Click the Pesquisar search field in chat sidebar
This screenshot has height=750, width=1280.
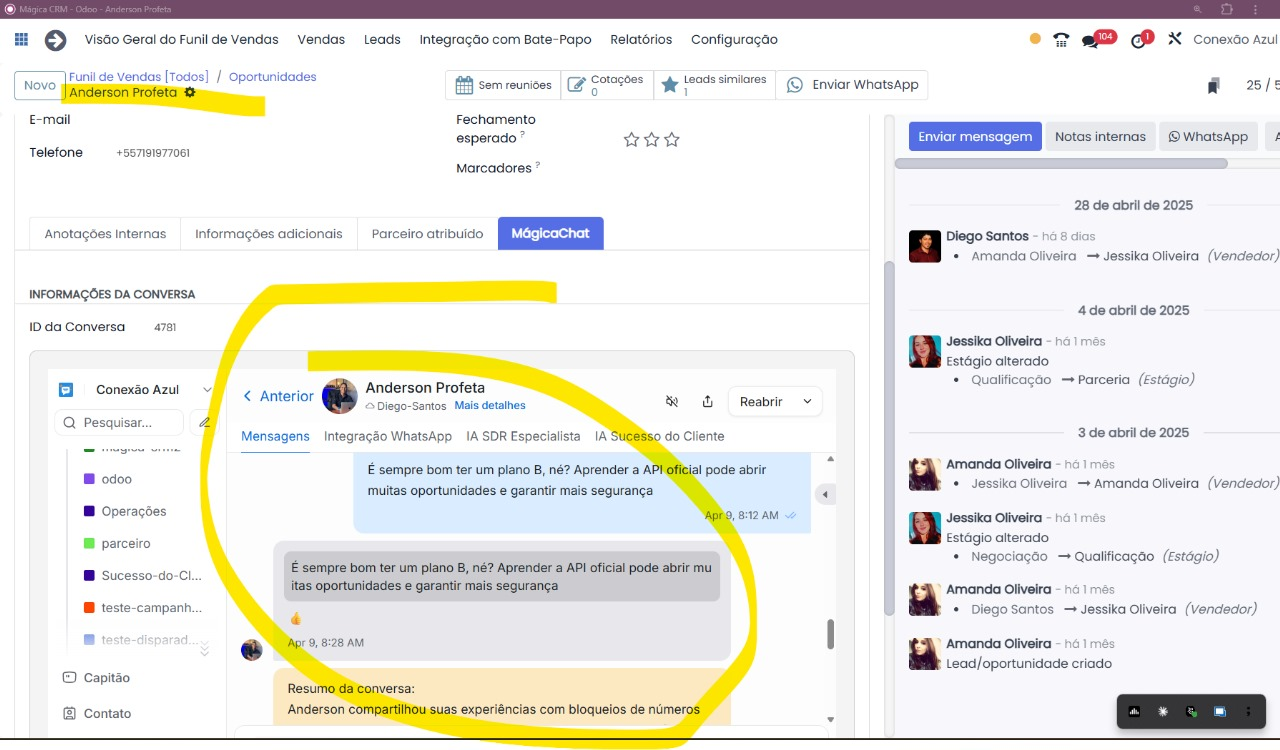pos(119,423)
